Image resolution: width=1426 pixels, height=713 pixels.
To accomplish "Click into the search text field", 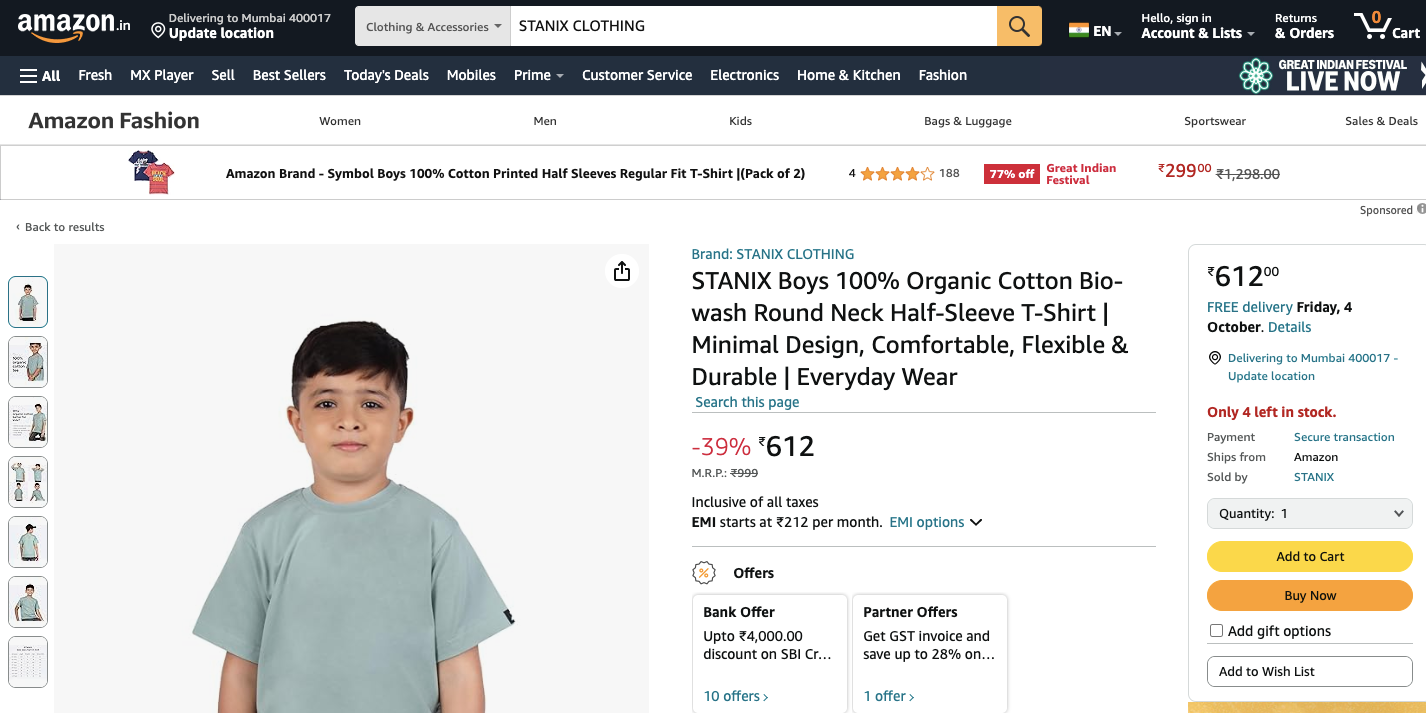I will (750, 26).
